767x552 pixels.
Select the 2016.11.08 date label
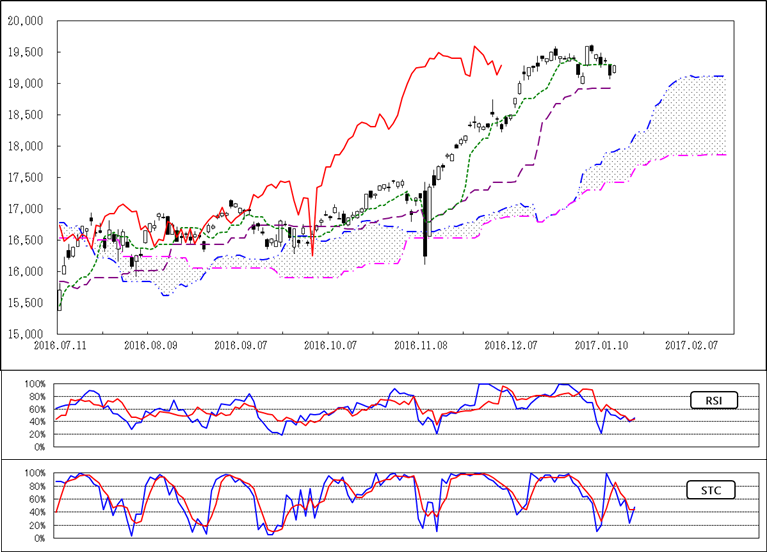point(420,343)
